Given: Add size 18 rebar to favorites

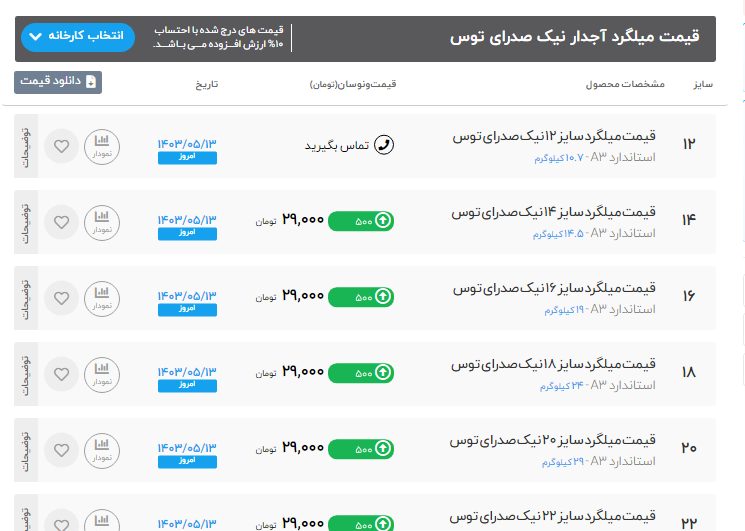Looking at the screenshot, I should (62, 374).
